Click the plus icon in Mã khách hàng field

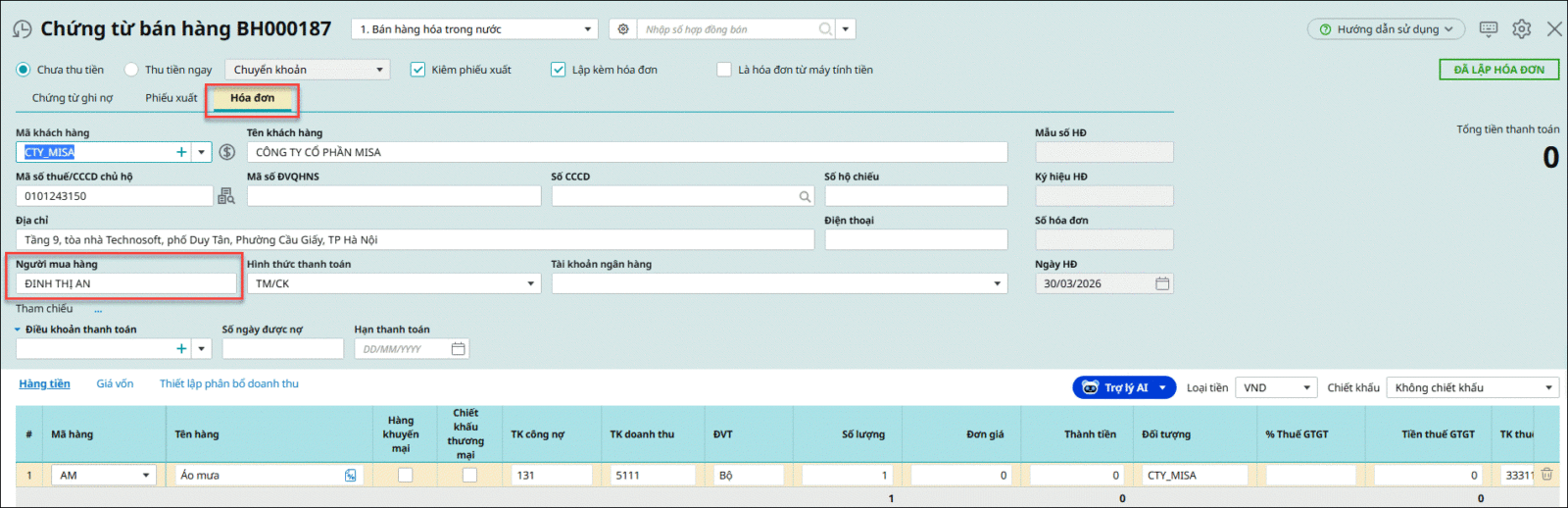pos(181,152)
